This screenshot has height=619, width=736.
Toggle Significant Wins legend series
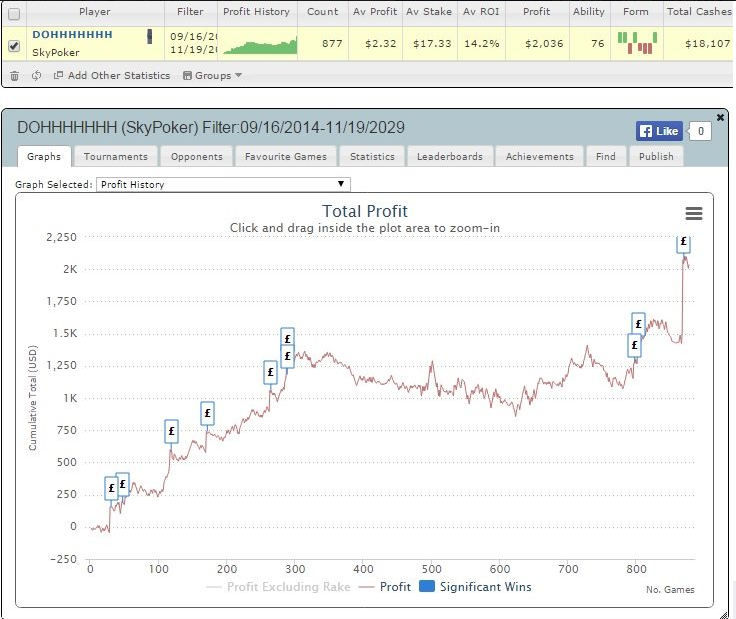click(475, 587)
